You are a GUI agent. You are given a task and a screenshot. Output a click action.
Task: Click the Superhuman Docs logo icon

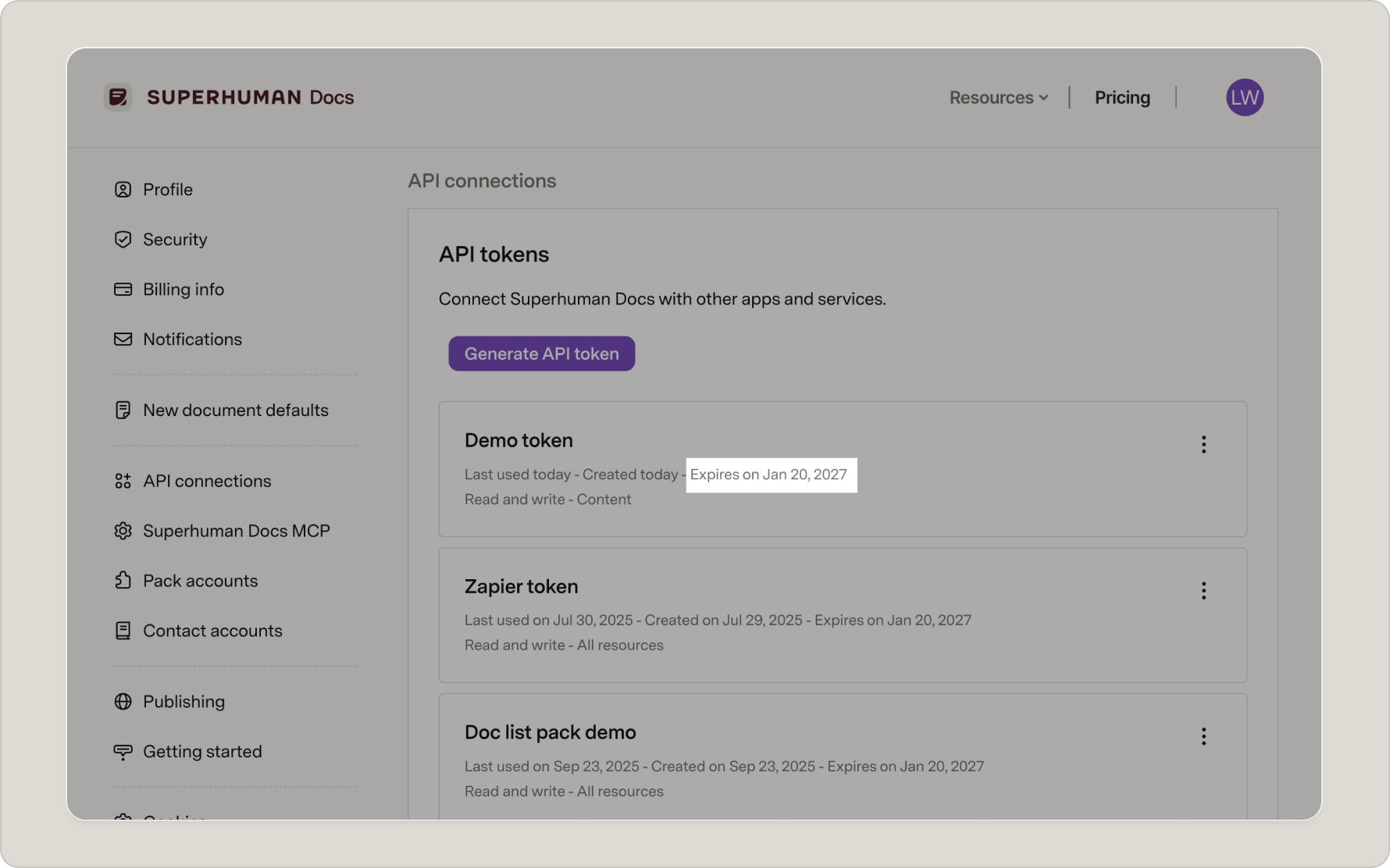118,97
